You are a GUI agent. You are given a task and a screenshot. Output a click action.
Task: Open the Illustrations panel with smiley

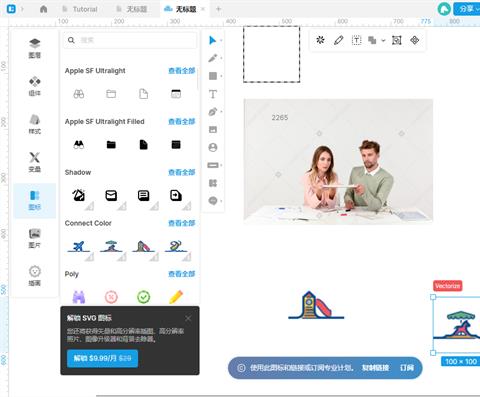[35, 276]
